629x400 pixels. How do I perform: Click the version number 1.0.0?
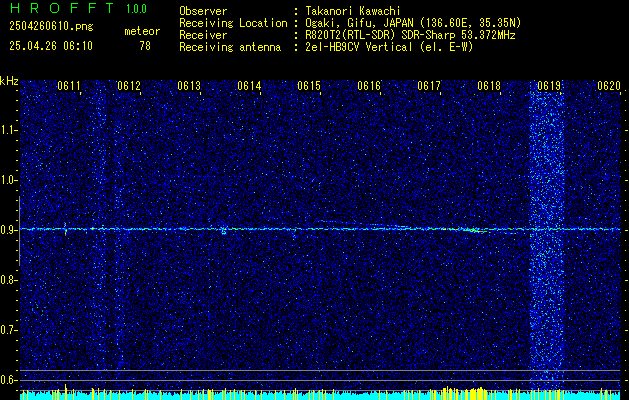click(136, 9)
